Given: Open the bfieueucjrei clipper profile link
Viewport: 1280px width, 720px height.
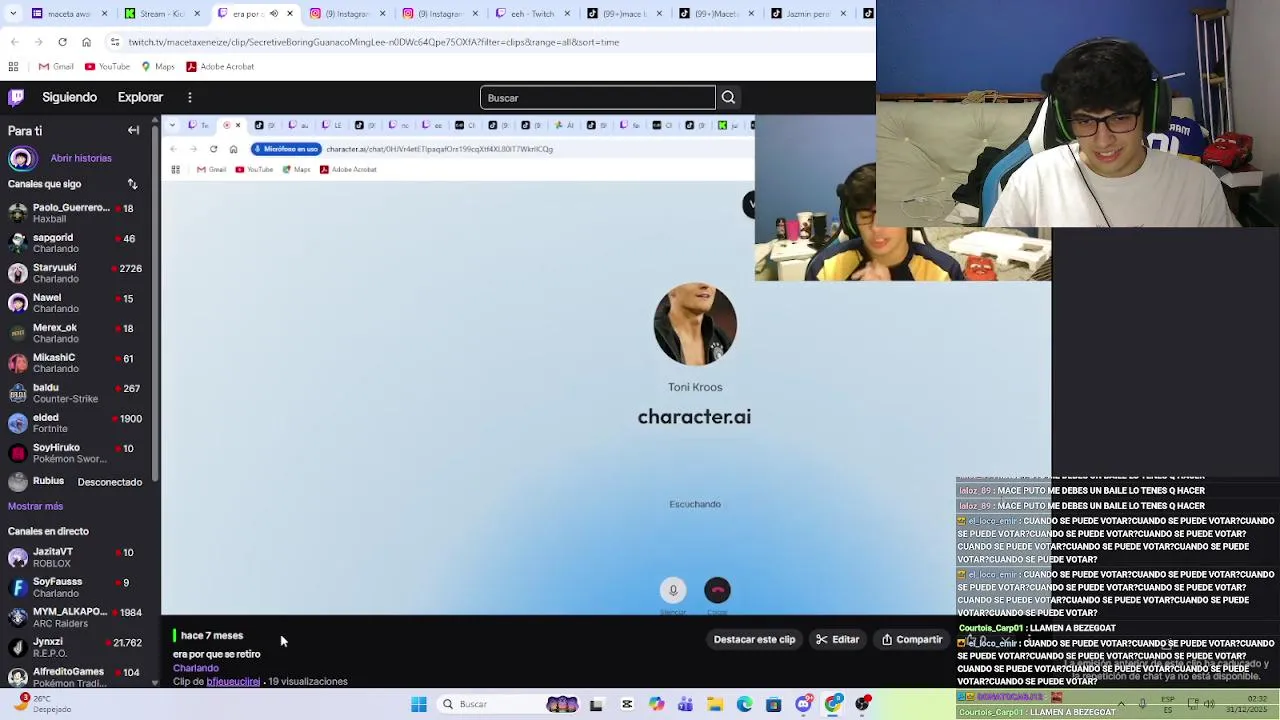Looking at the screenshot, I should tap(233, 682).
